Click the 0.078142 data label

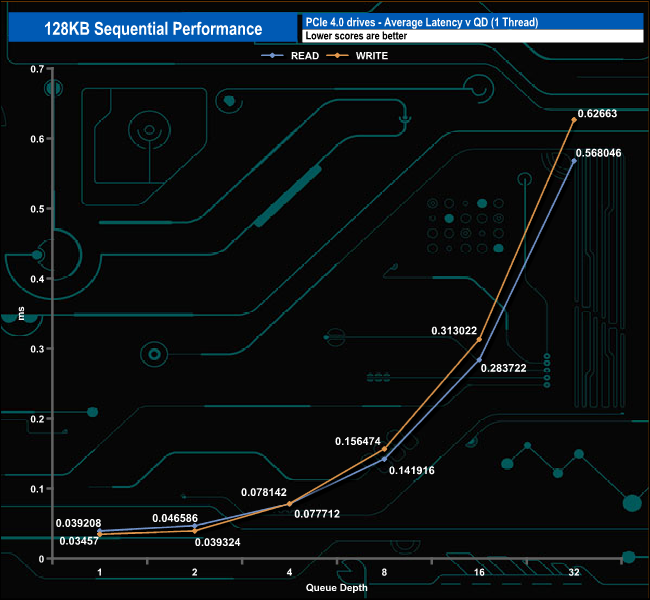click(x=264, y=492)
